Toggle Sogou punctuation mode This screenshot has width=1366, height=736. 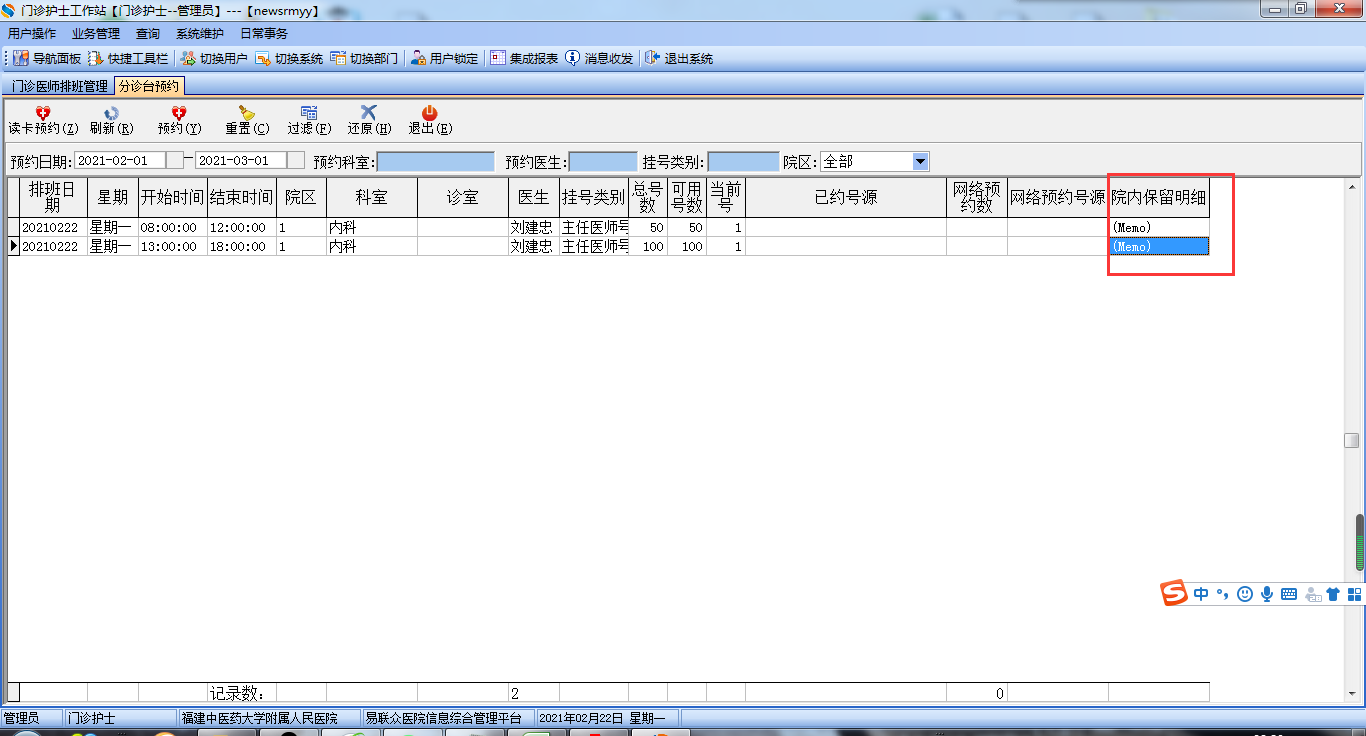pyautogui.click(x=1222, y=594)
